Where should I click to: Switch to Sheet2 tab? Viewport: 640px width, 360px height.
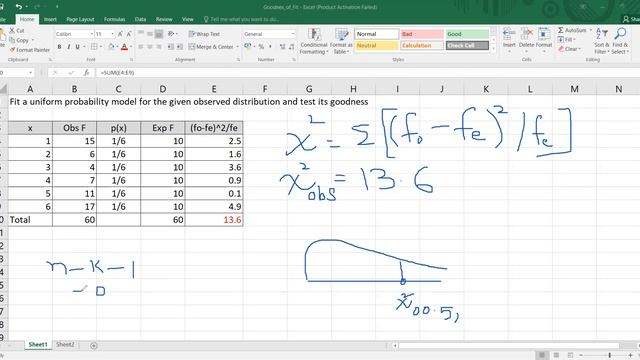(x=65, y=344)
